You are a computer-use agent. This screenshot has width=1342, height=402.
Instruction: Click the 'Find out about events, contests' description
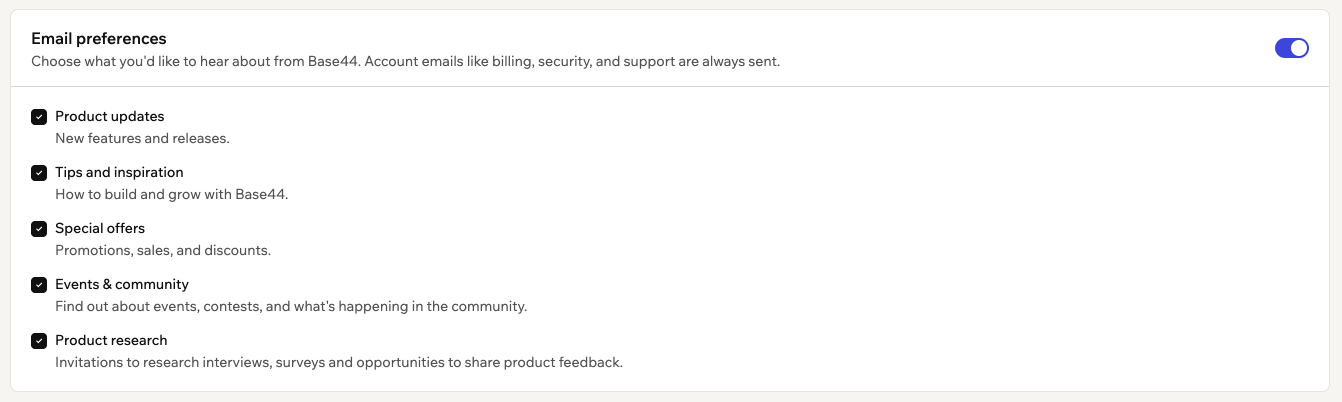(291, 307)
